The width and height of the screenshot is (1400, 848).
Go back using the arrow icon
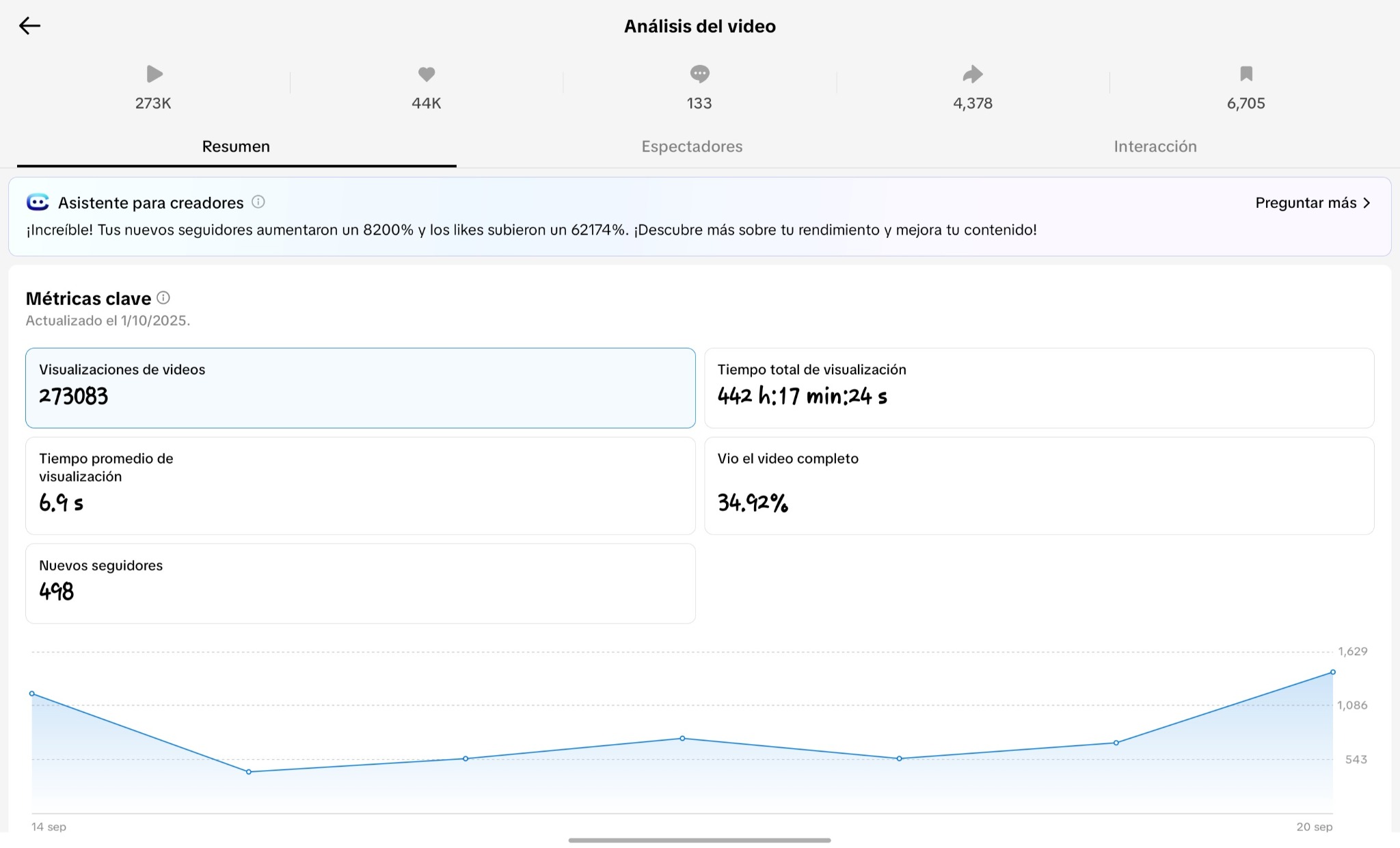[x=29, y=26]
